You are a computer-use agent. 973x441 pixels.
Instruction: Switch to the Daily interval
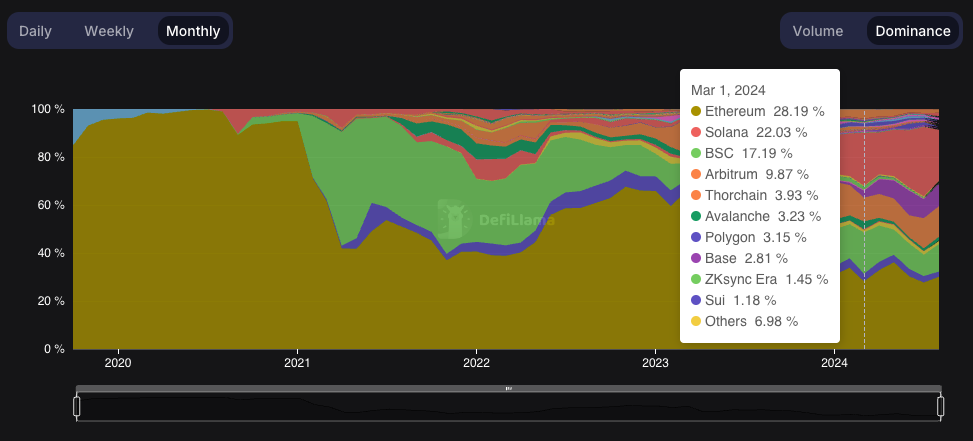click(x=35, y=31)
